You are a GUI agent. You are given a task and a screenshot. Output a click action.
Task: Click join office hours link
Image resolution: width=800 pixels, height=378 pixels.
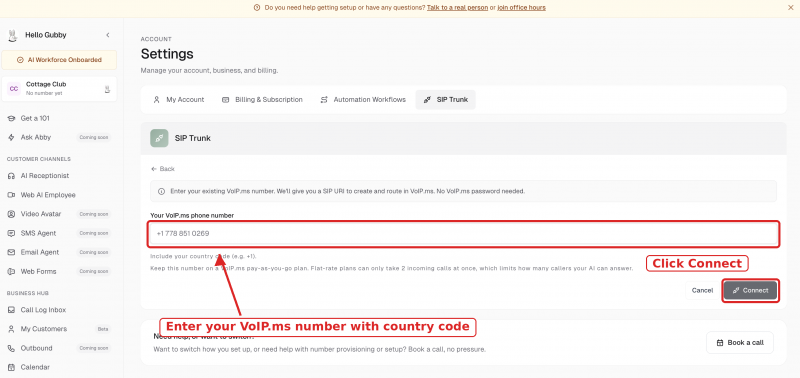click(x=521, y=8)
